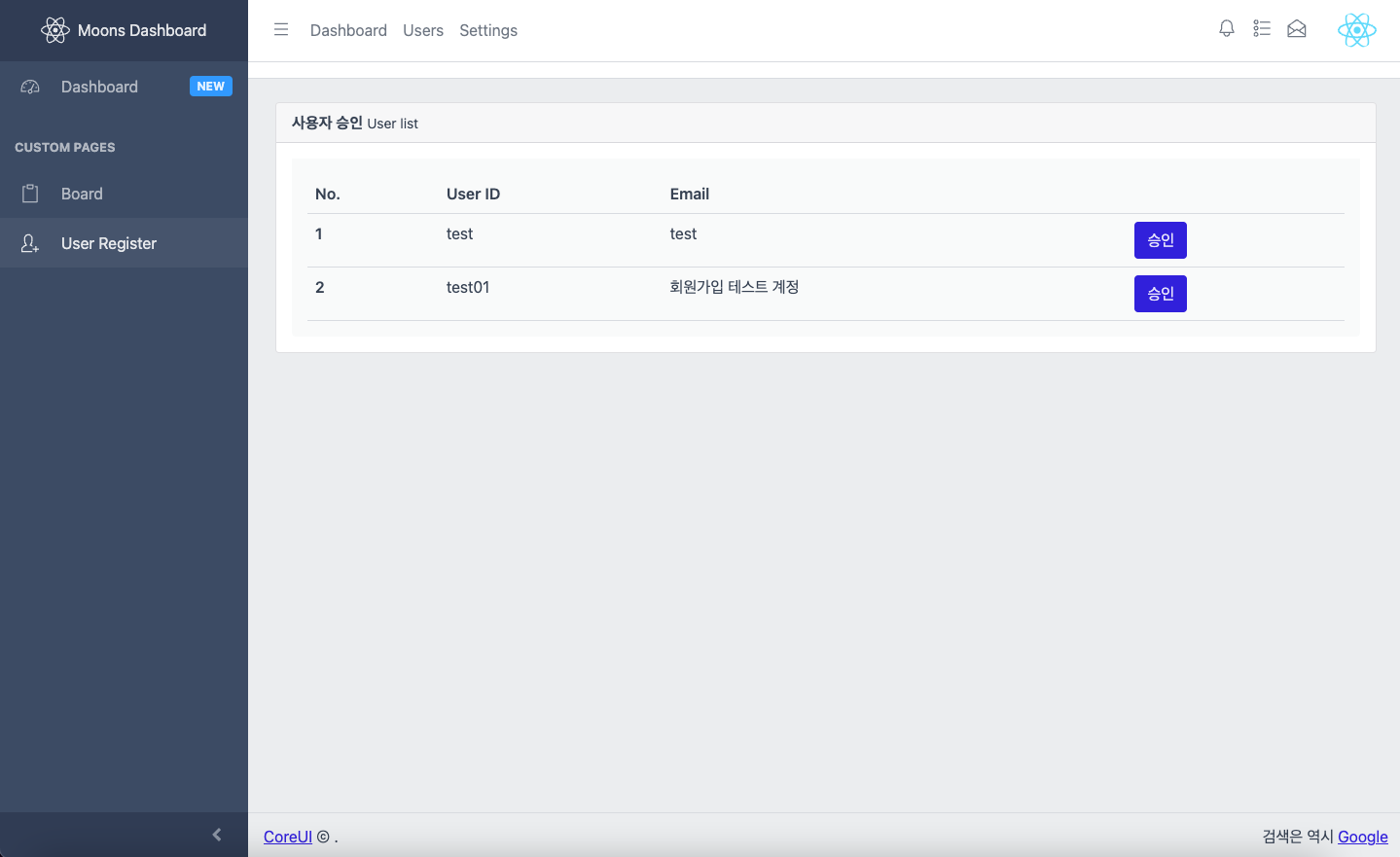Click the Google link in the footer
The image size is (1400, 857).
click(x=1362, y=837)
